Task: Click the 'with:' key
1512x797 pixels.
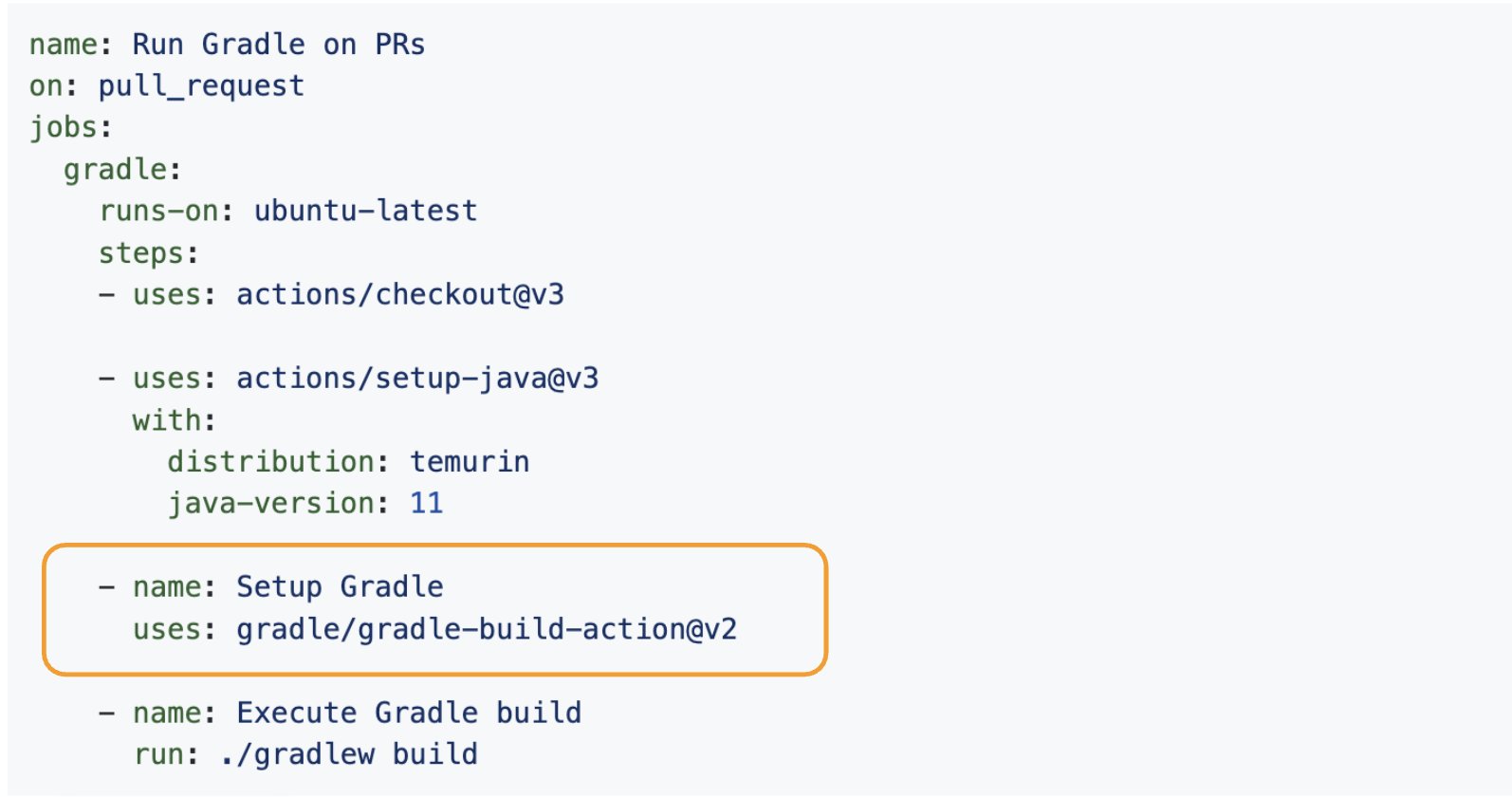Action: [175, 420]
